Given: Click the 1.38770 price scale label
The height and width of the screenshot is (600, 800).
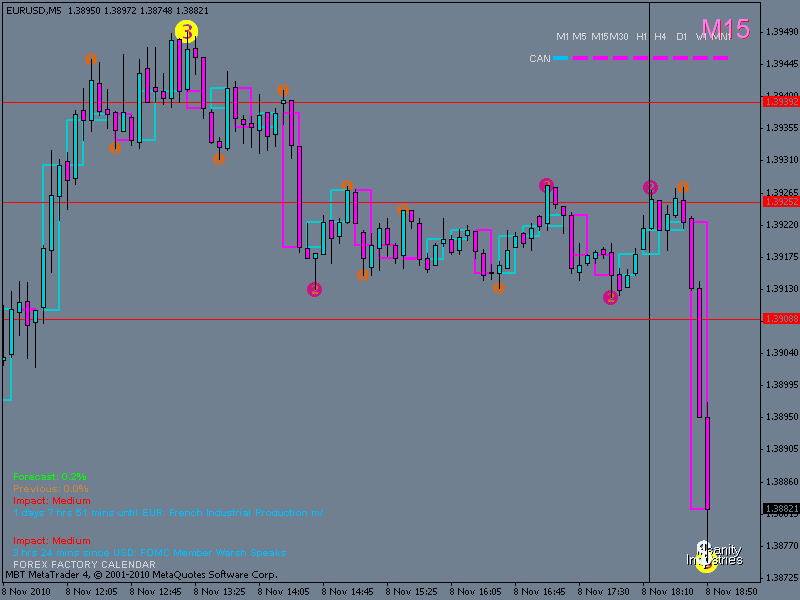Looking at the screenshot, I should coord(782,545).
